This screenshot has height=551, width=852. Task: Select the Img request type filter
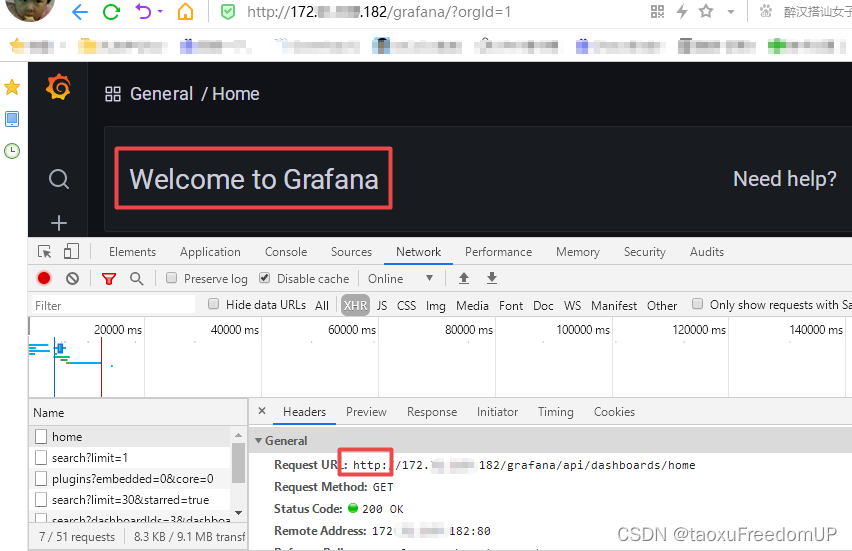click(x=435, y=306)
